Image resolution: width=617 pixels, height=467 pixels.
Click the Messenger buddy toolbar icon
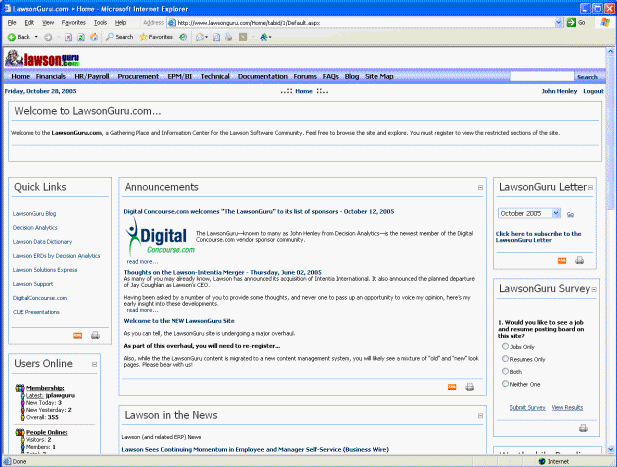(264, 37)
